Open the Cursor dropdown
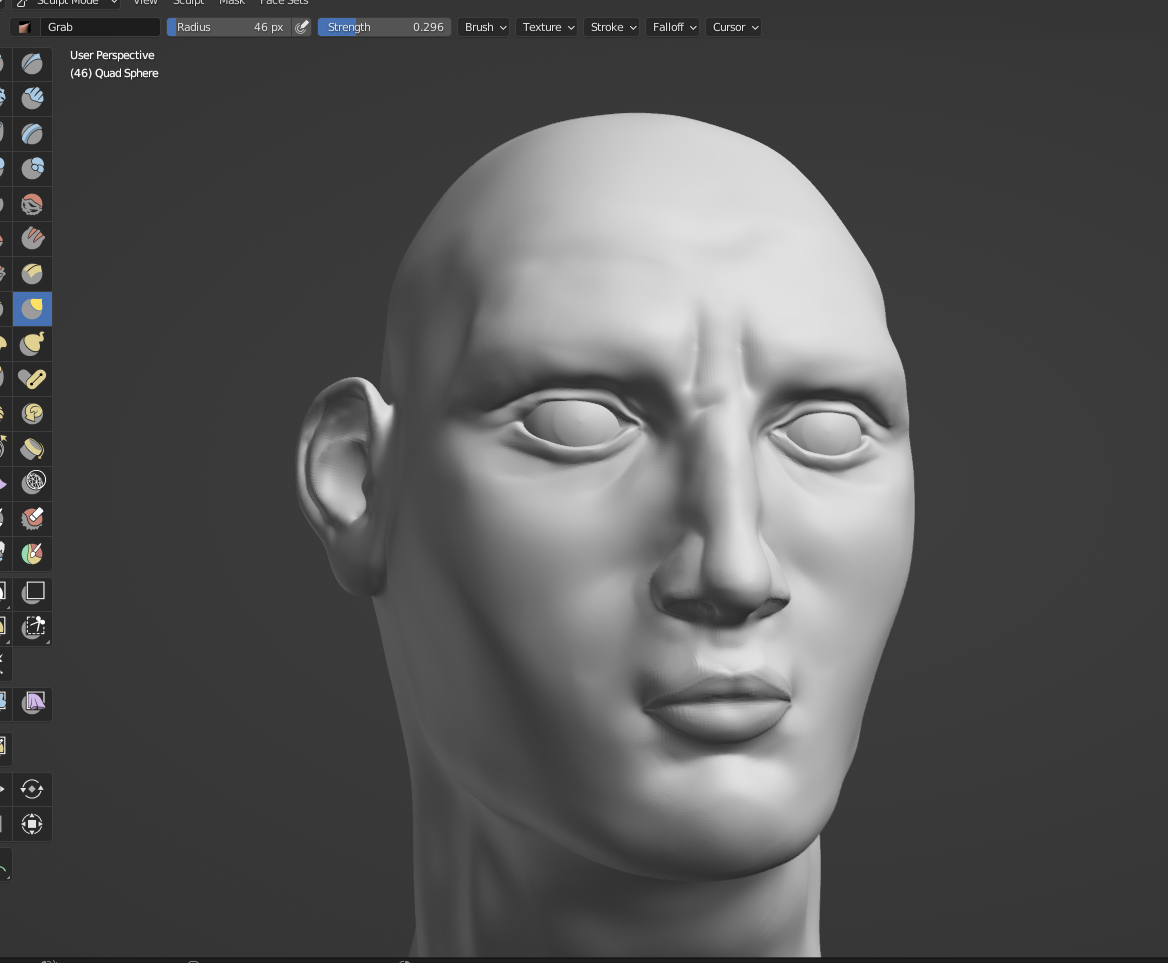 point(734,28)
